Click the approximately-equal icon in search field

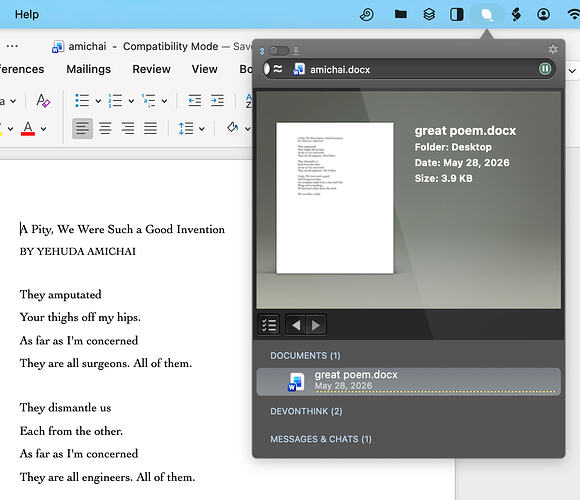point(278,68)
